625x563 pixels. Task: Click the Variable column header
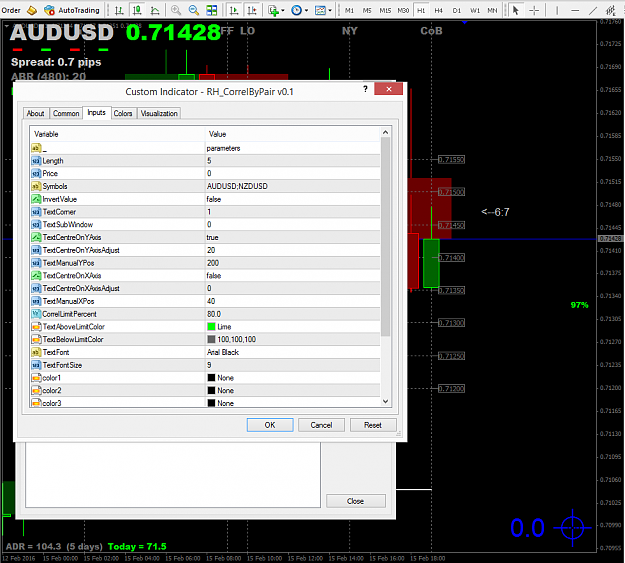point(118,134)
